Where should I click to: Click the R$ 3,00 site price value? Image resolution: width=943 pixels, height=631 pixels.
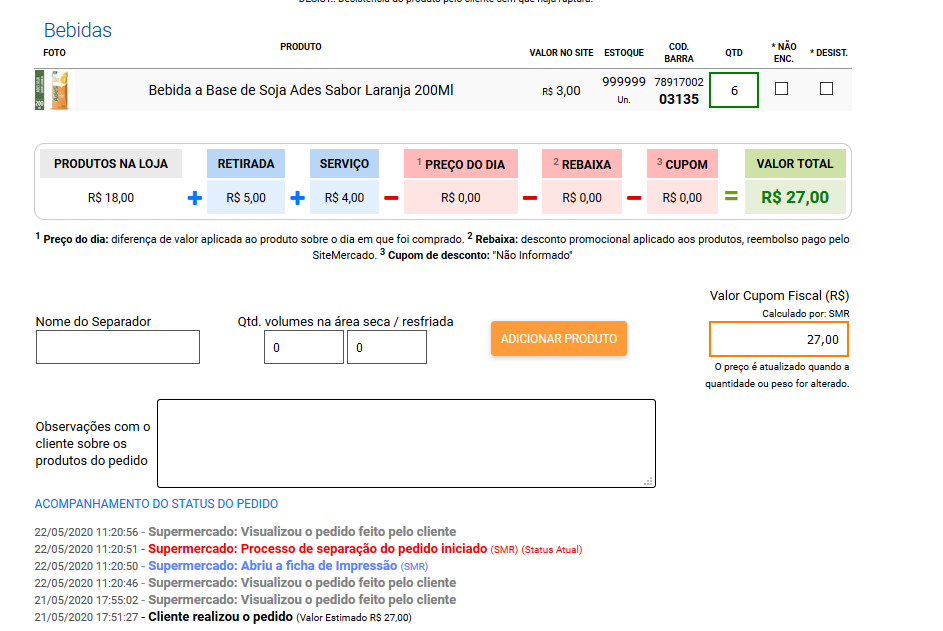point(561,91)
